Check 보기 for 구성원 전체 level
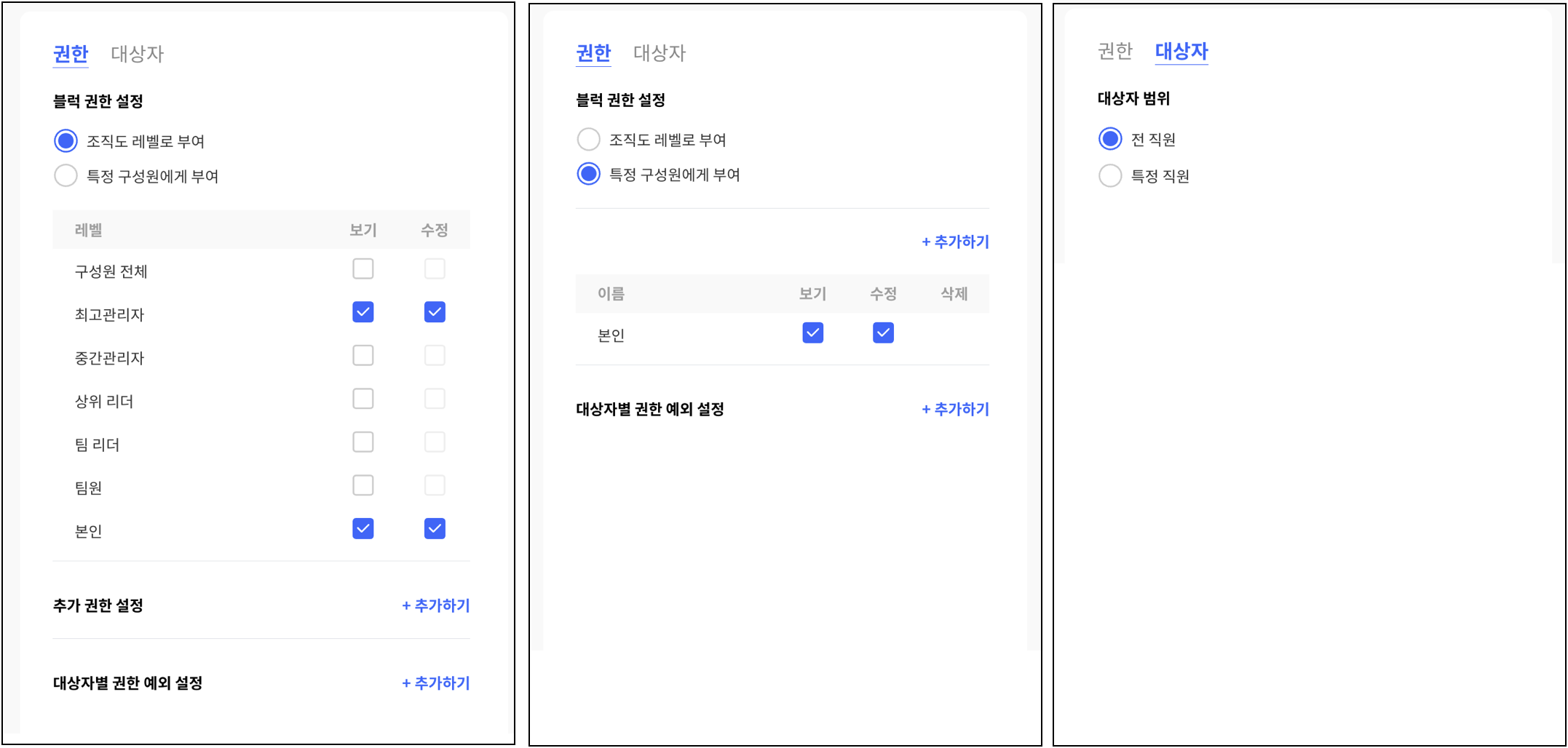This screenshot has width=1568, height=748. 363,269
